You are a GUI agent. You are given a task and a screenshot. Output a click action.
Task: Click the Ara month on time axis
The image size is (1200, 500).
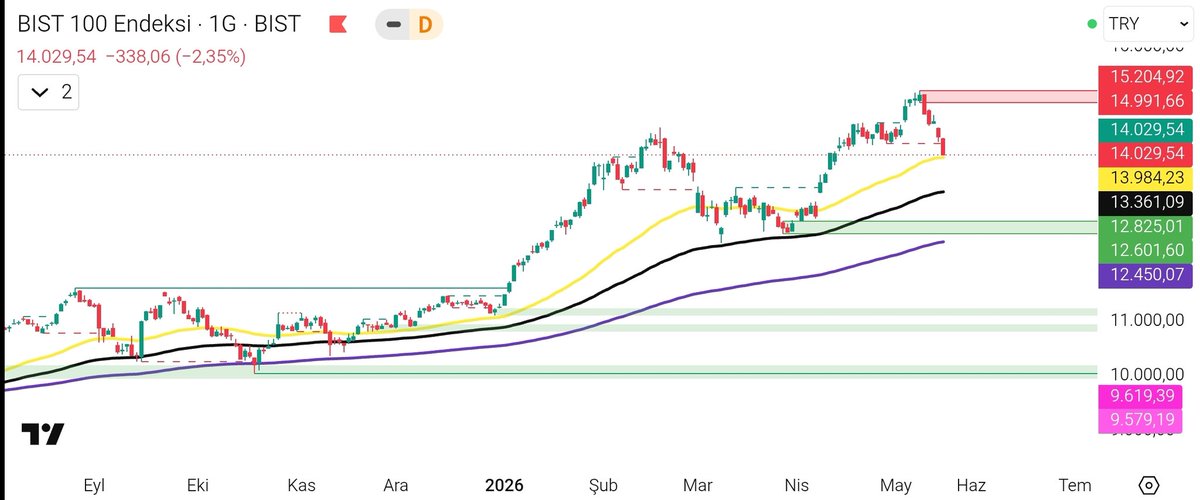pyautogui.click(x=396, y=485)
